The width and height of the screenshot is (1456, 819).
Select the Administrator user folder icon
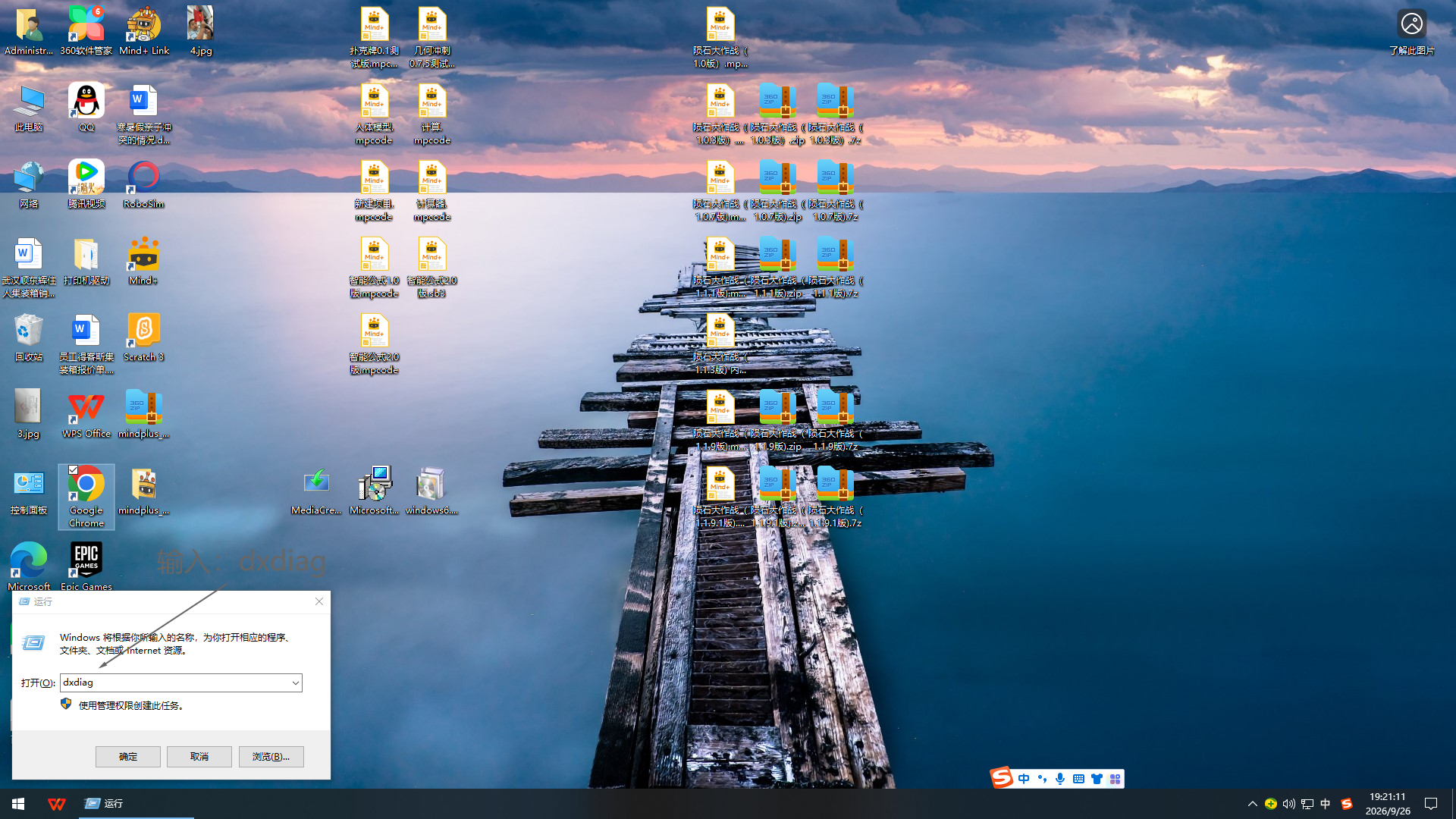[x=29, y=30]
